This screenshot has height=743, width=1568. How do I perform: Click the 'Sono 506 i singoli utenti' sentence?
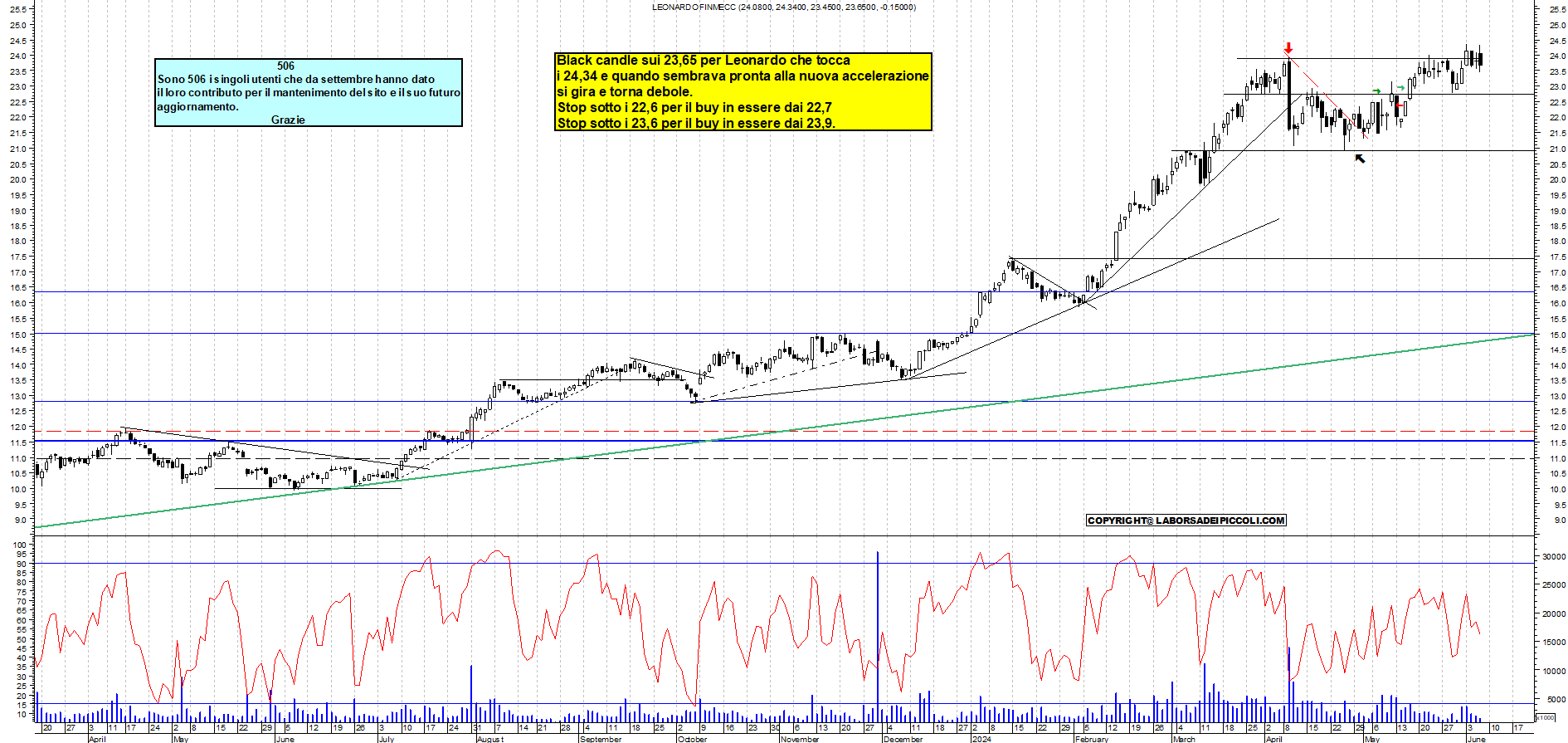pos(296,79)
